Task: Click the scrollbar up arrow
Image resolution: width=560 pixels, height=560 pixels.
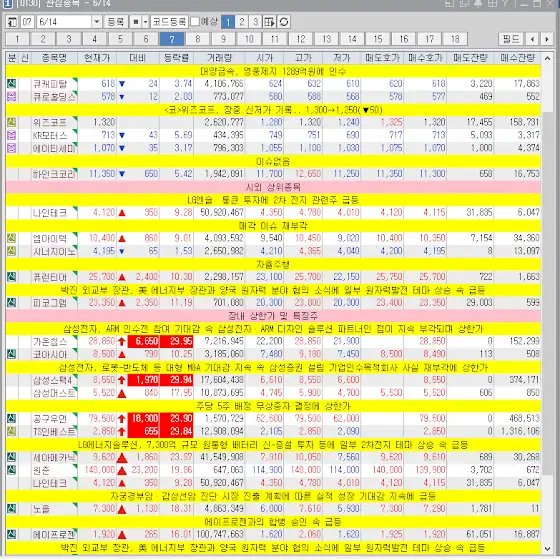Action: pos(547,58)
